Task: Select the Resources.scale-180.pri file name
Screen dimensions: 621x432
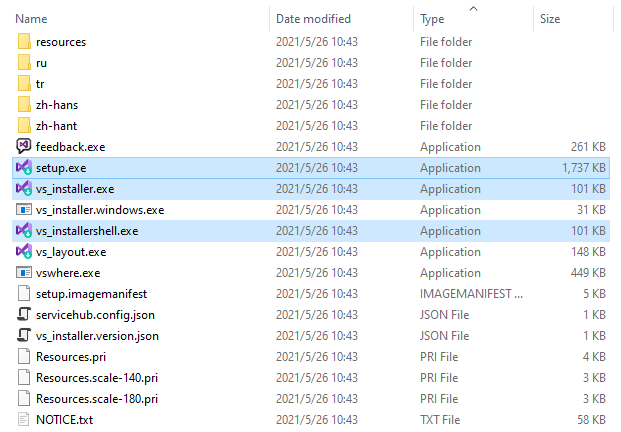Action: (97, 399)
